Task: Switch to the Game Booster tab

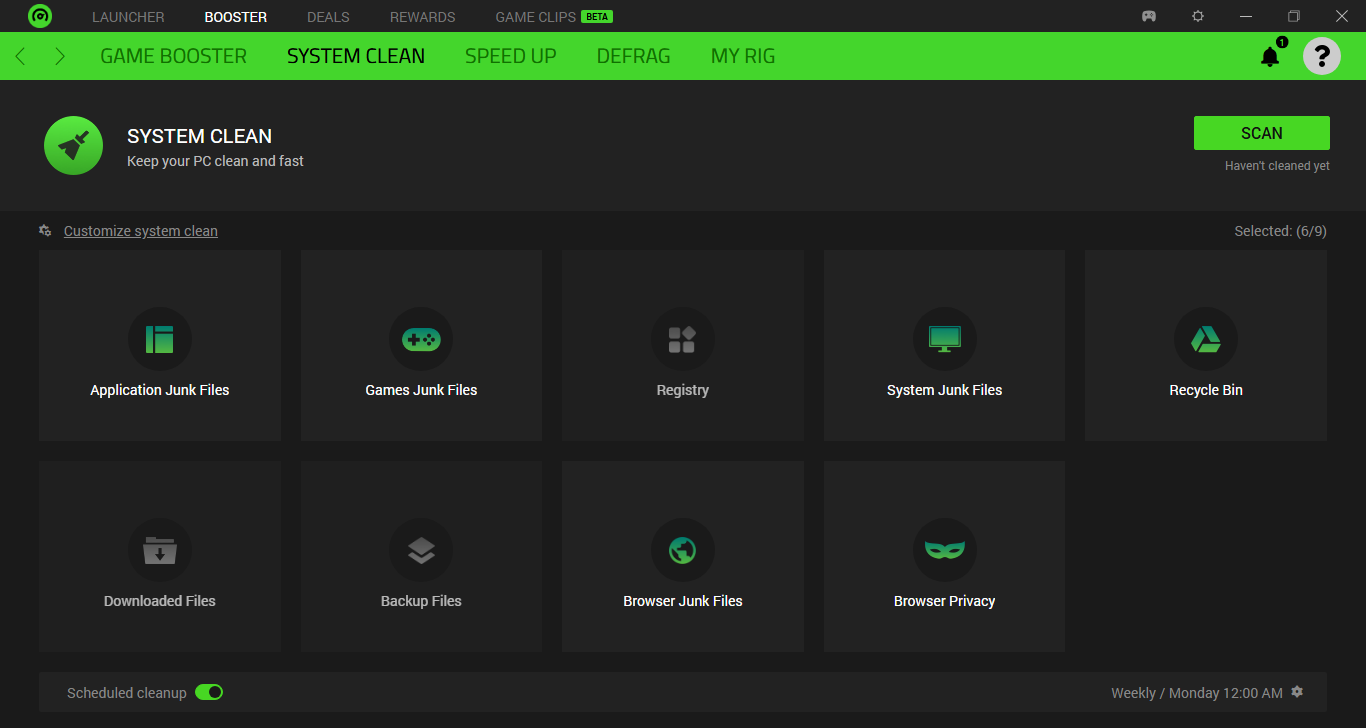Action: point(173,56)
